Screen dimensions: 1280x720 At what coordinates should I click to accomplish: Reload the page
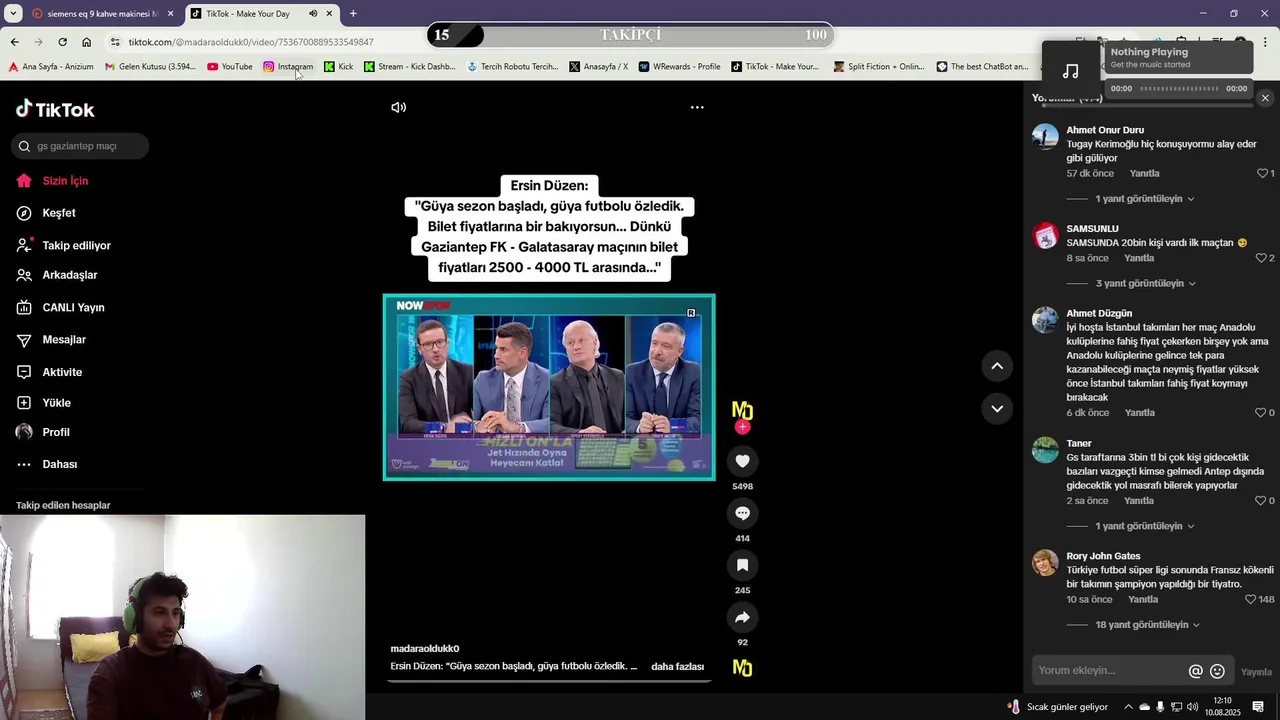[62, 42]
